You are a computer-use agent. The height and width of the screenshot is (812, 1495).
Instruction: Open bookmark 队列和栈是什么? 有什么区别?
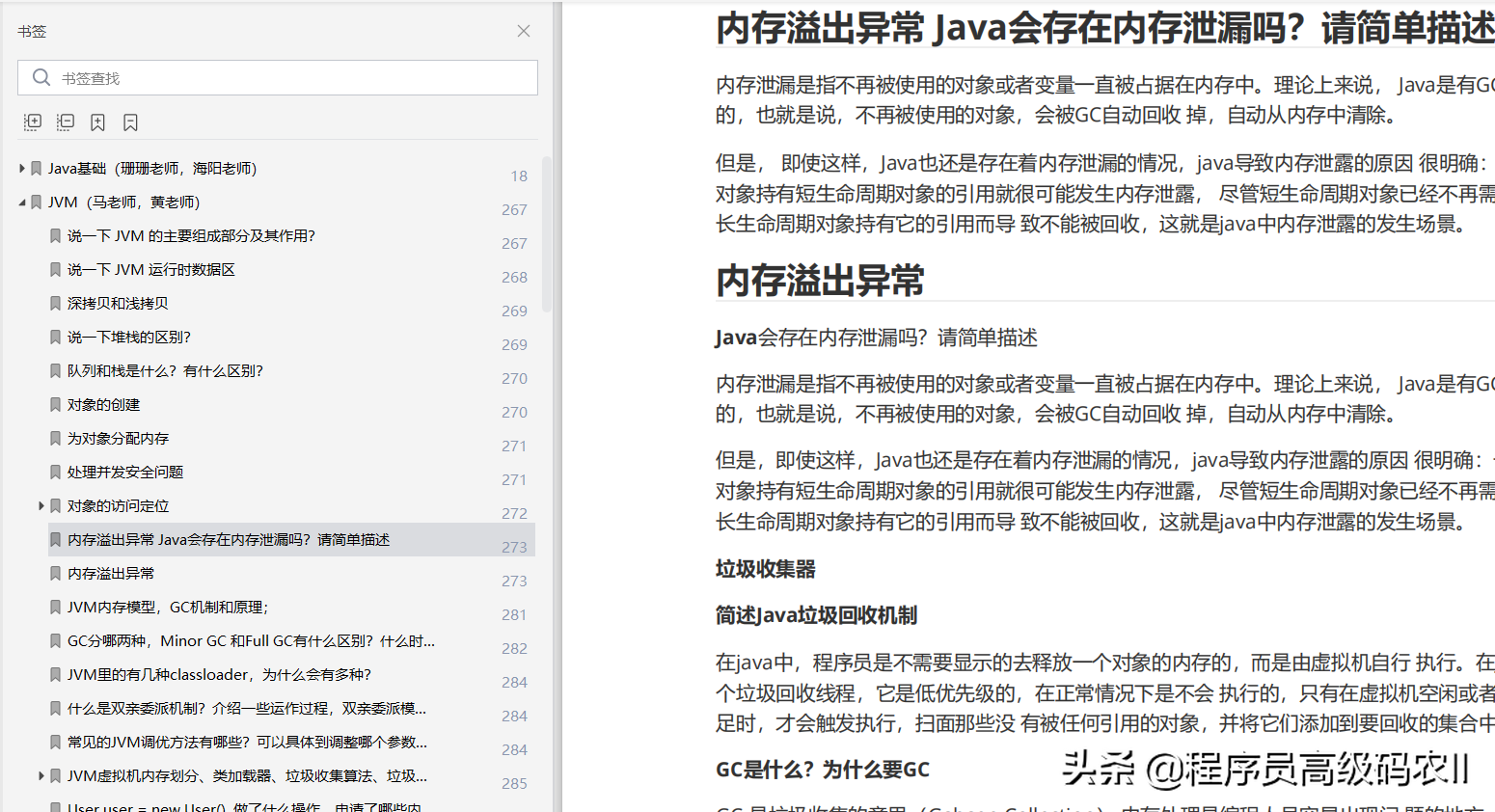(x=165, y=370)
